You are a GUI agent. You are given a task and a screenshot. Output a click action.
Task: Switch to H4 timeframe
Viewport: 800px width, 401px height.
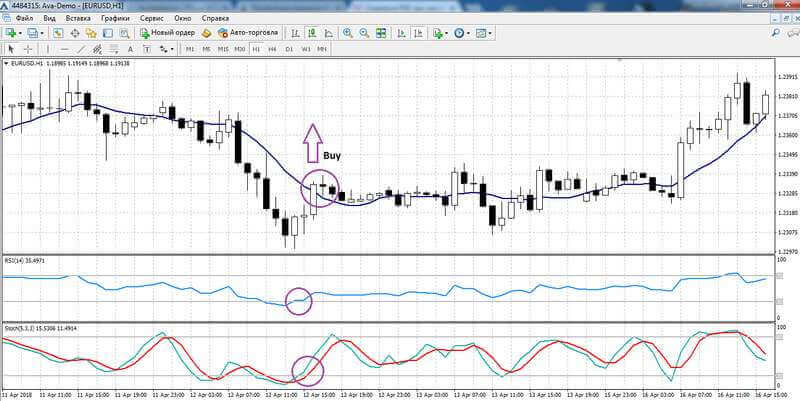(272, 49)
